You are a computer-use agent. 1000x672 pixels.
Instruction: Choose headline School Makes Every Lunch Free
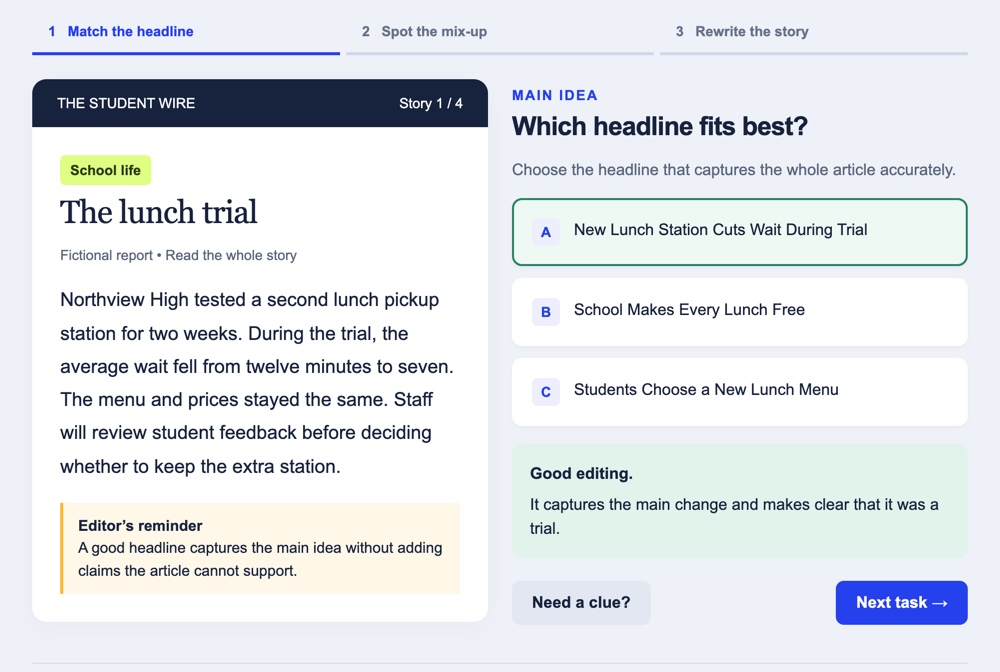coord(740,312)
